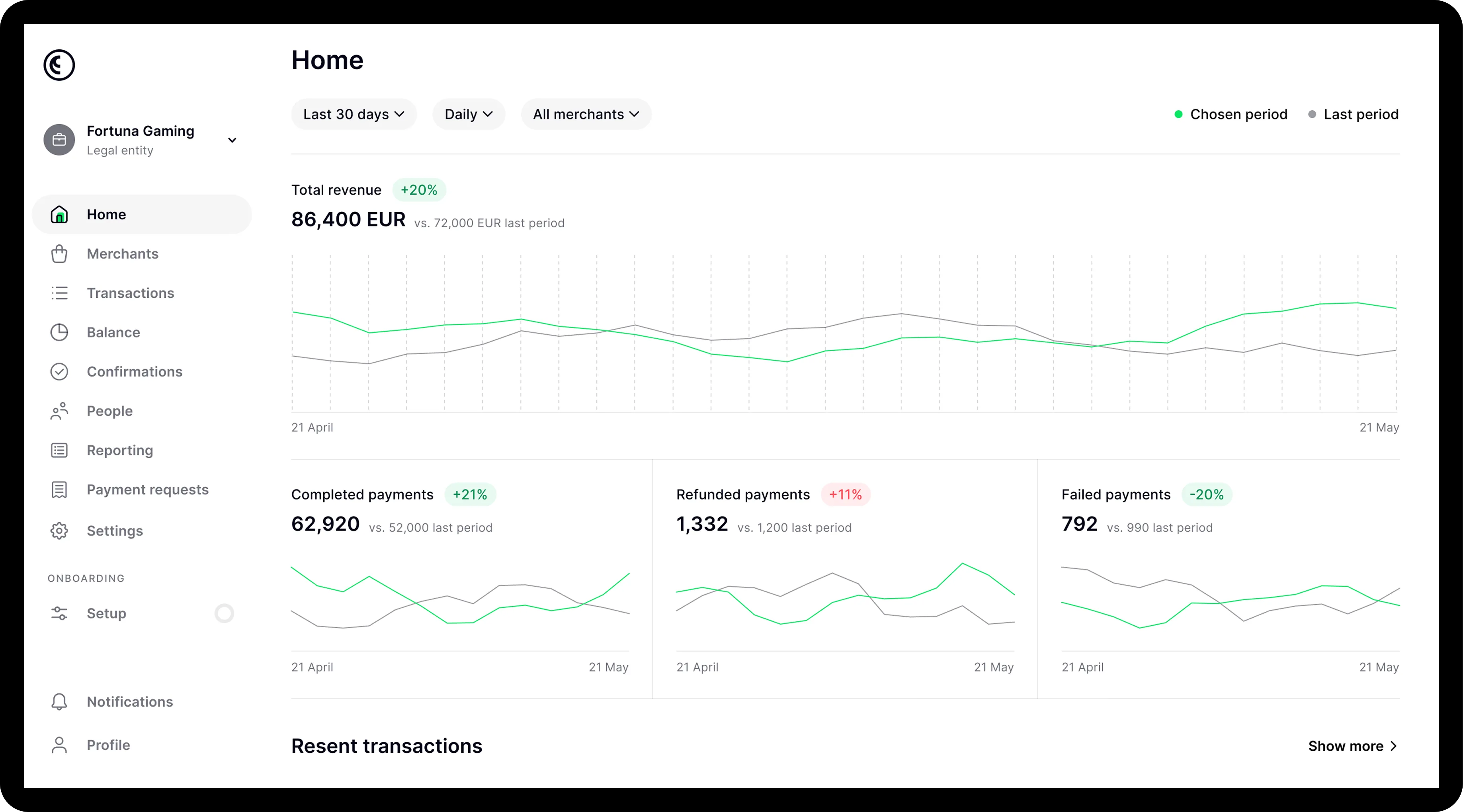Click the 86,400 EUR revenue value
The height and width of the screenshot is (812, 1463).
(x=348, y=219)
